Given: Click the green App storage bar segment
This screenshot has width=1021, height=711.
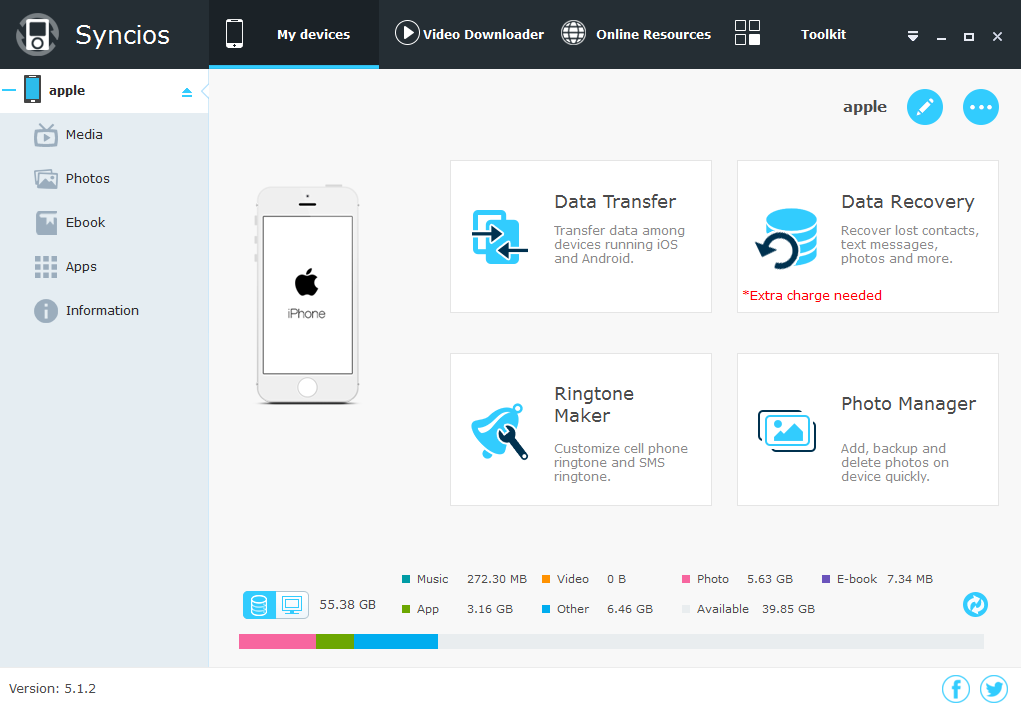Looking at the screenshot, I should point(335,641).
